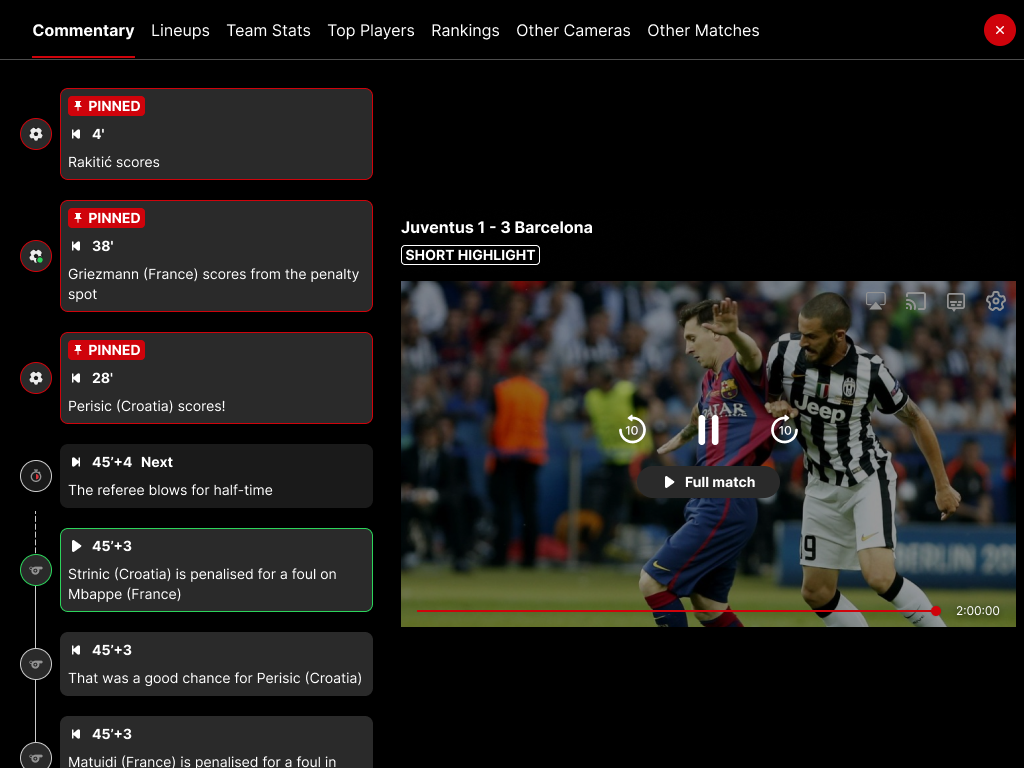
Task: Click the green whistle icon beside Strinic foul
Action: [36, 570]
